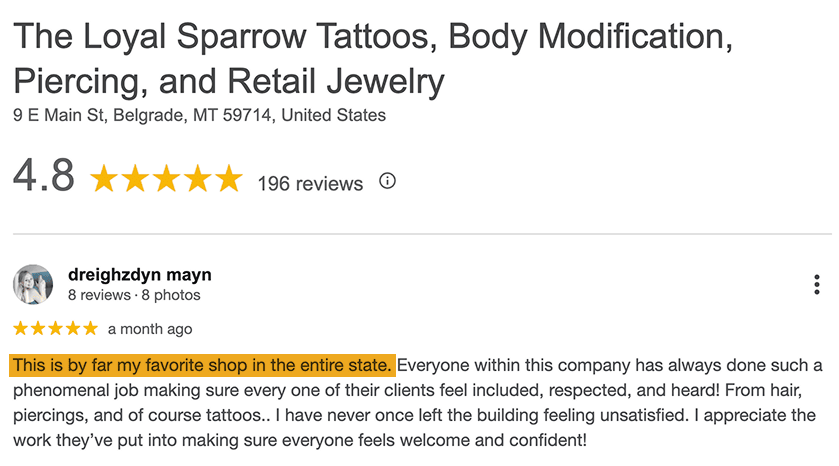Click the 4.8 rating number
This screenshot has height=466, width=839.
44,177
